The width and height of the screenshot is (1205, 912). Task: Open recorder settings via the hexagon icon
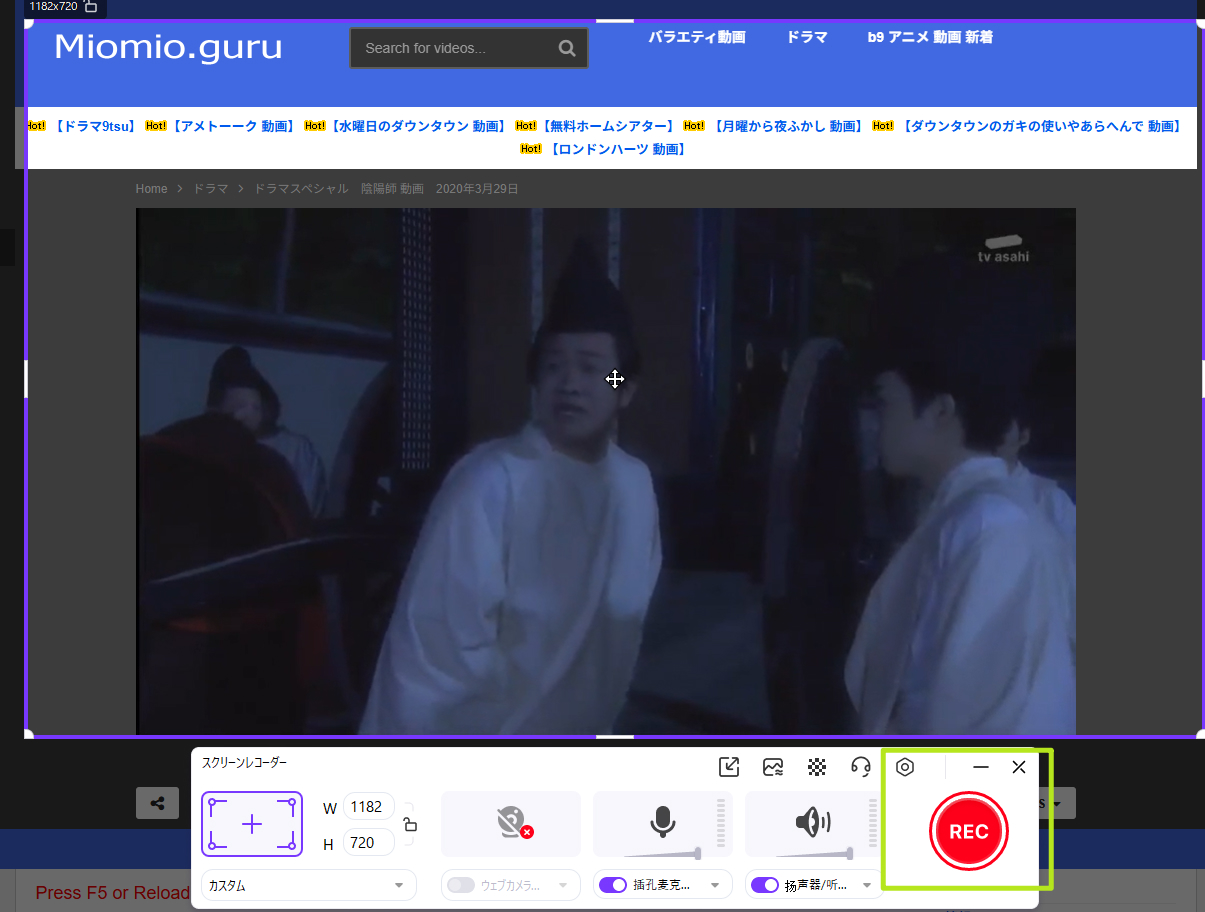[x=905, y=767]
